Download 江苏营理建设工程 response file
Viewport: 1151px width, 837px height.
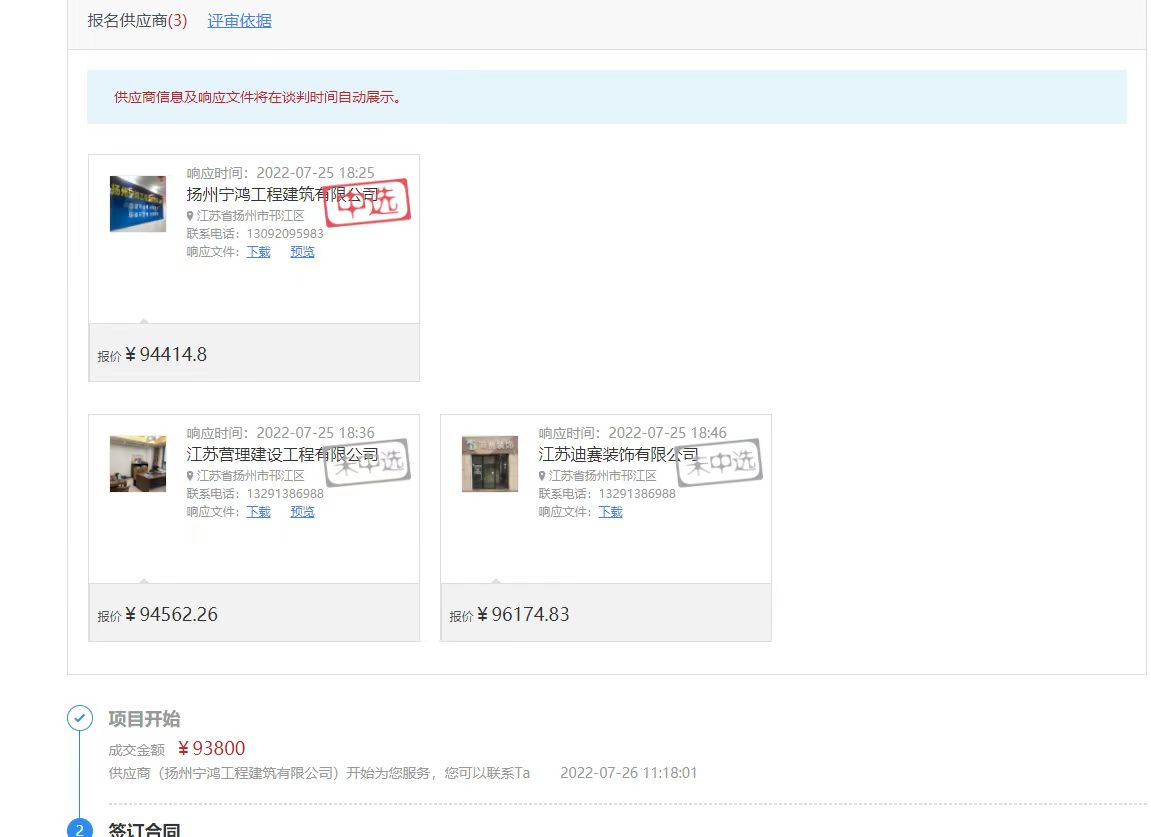[258, 512]
